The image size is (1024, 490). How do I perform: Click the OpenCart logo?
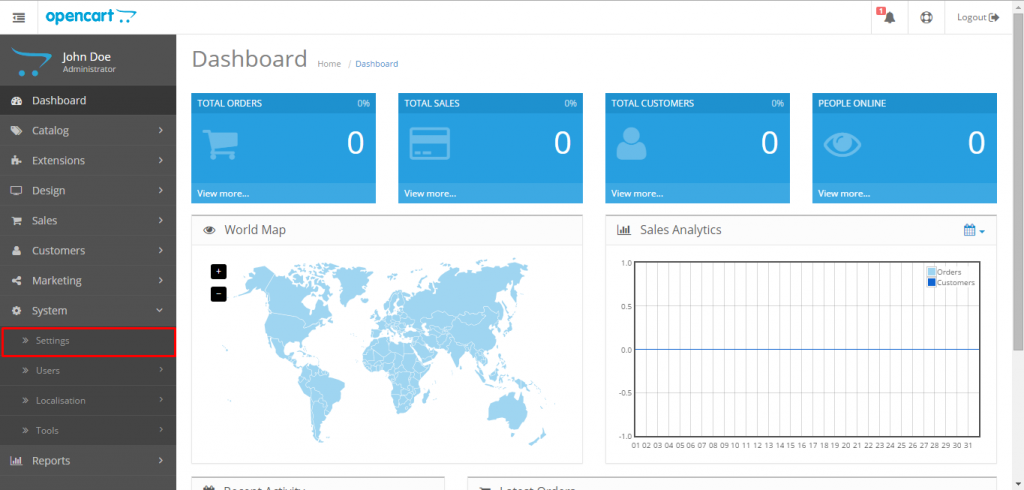tap(91, 16)
